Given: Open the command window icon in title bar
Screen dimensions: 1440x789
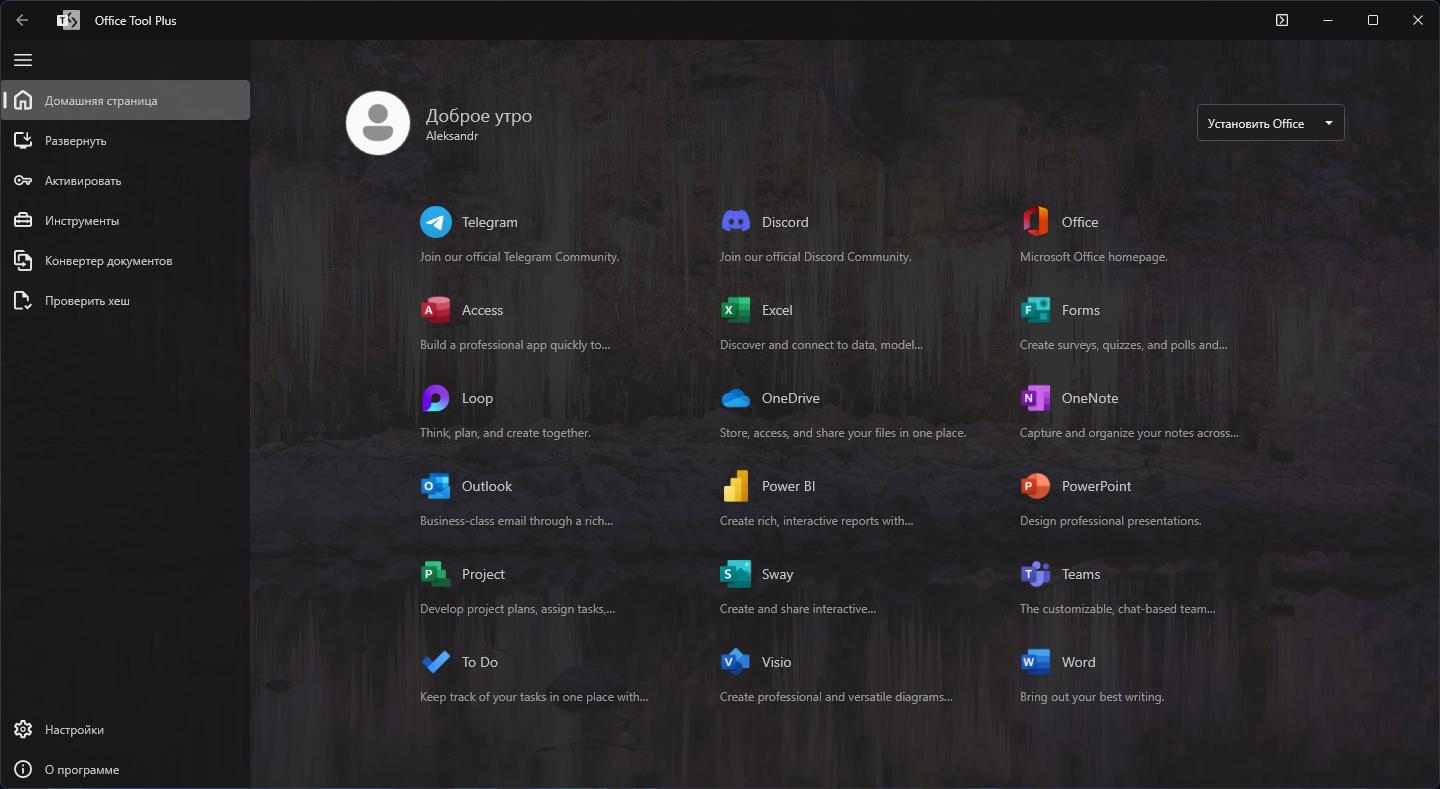Looking at the screenshot, I should tap(1282, 20).
